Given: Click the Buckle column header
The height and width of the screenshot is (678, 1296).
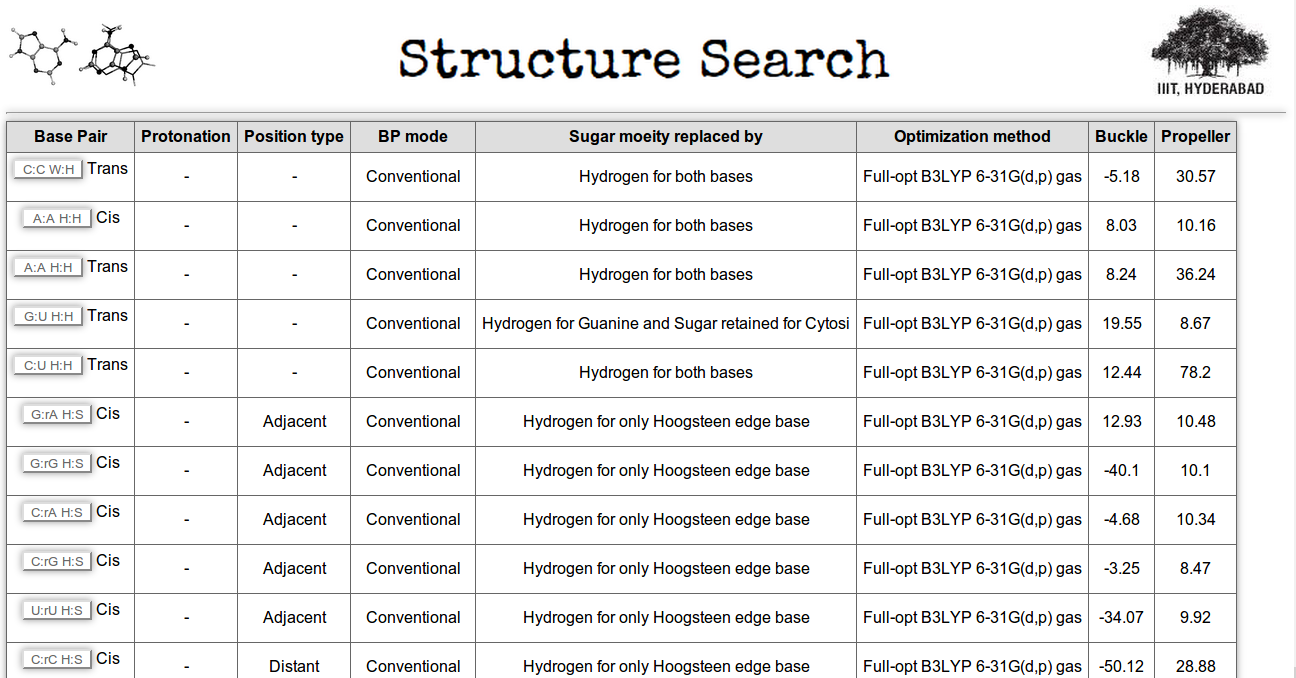Looking at the screenshot, I should click(1121, 137).
